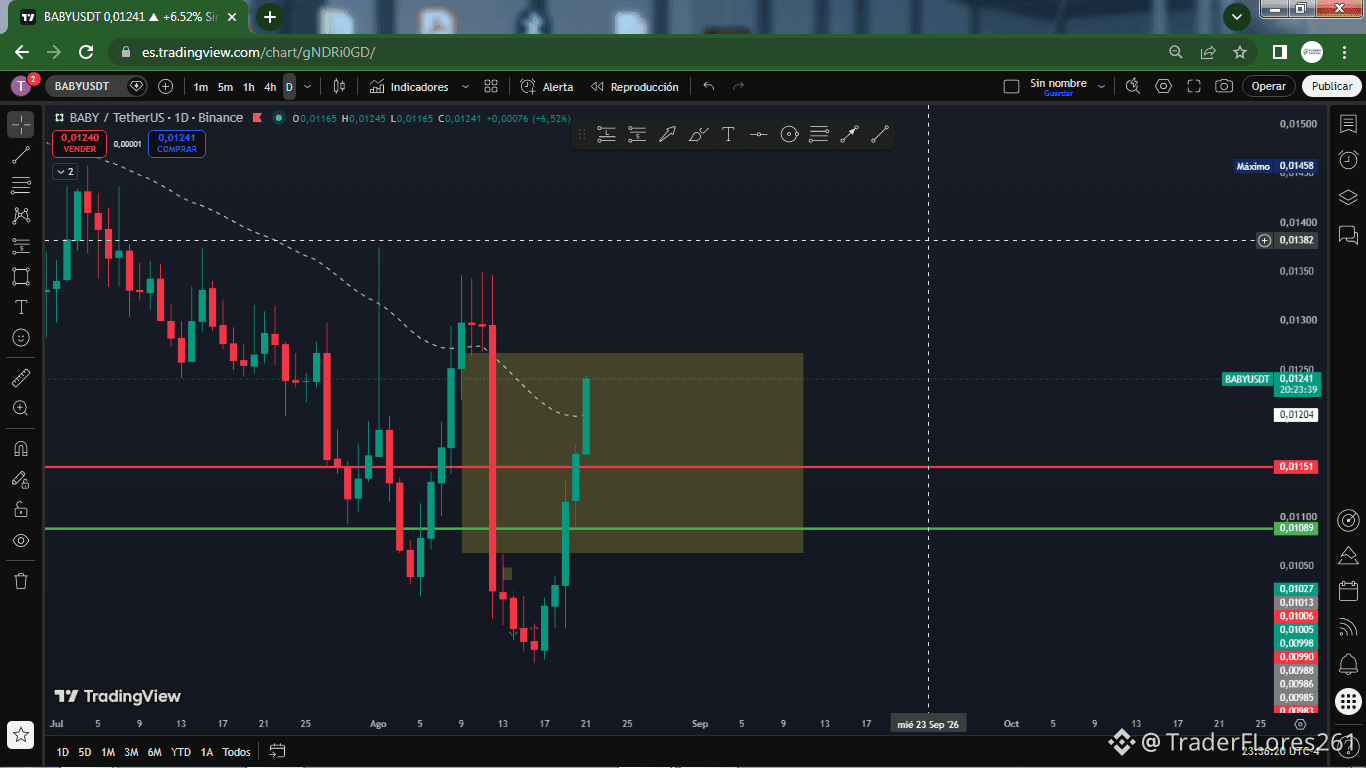This screenshot has height=768, width=1366.
Task: Select the YTD date range
Action: tap(181, 752)
